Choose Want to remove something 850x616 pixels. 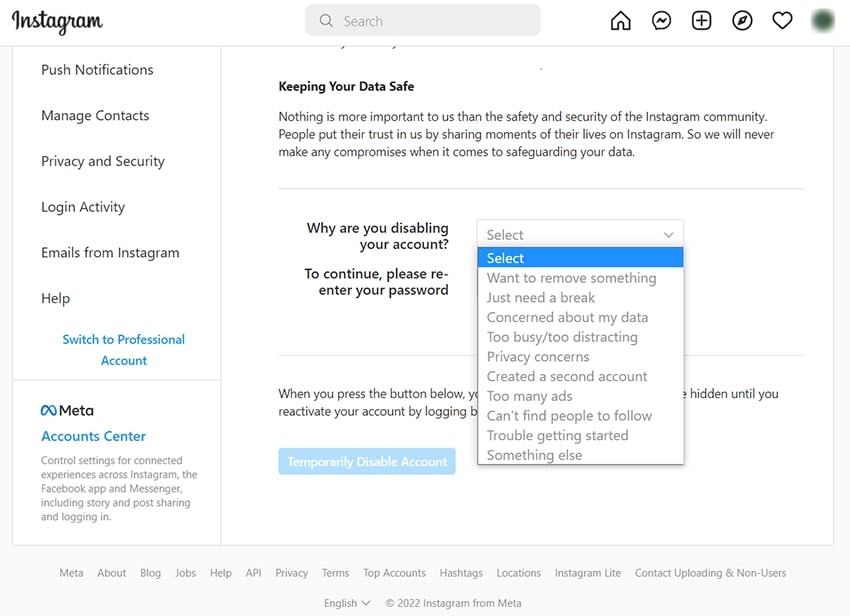point(580,278)
